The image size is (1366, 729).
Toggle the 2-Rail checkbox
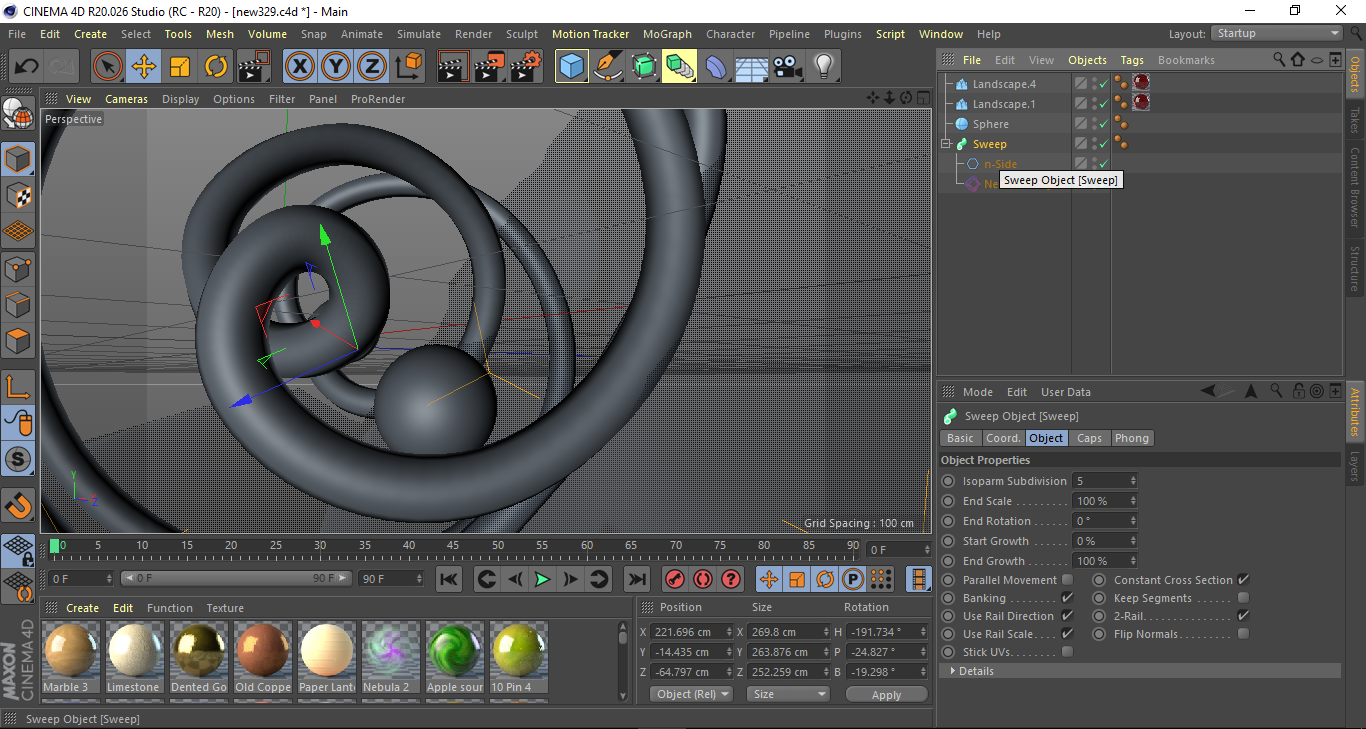[1243, 616]
